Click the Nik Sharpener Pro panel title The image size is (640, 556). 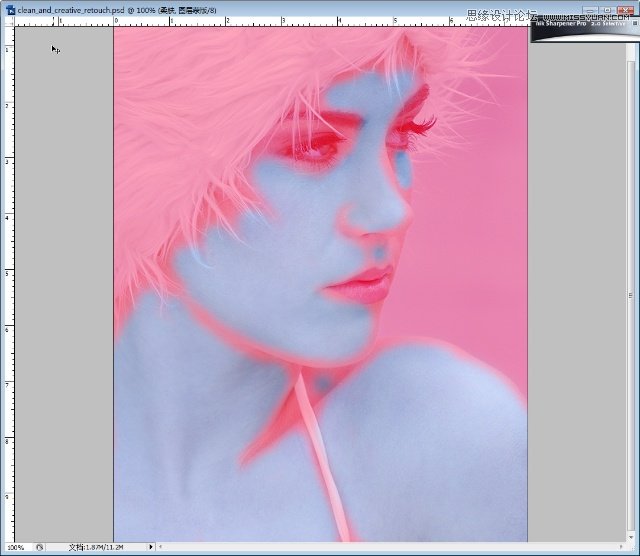pos(580,24)
